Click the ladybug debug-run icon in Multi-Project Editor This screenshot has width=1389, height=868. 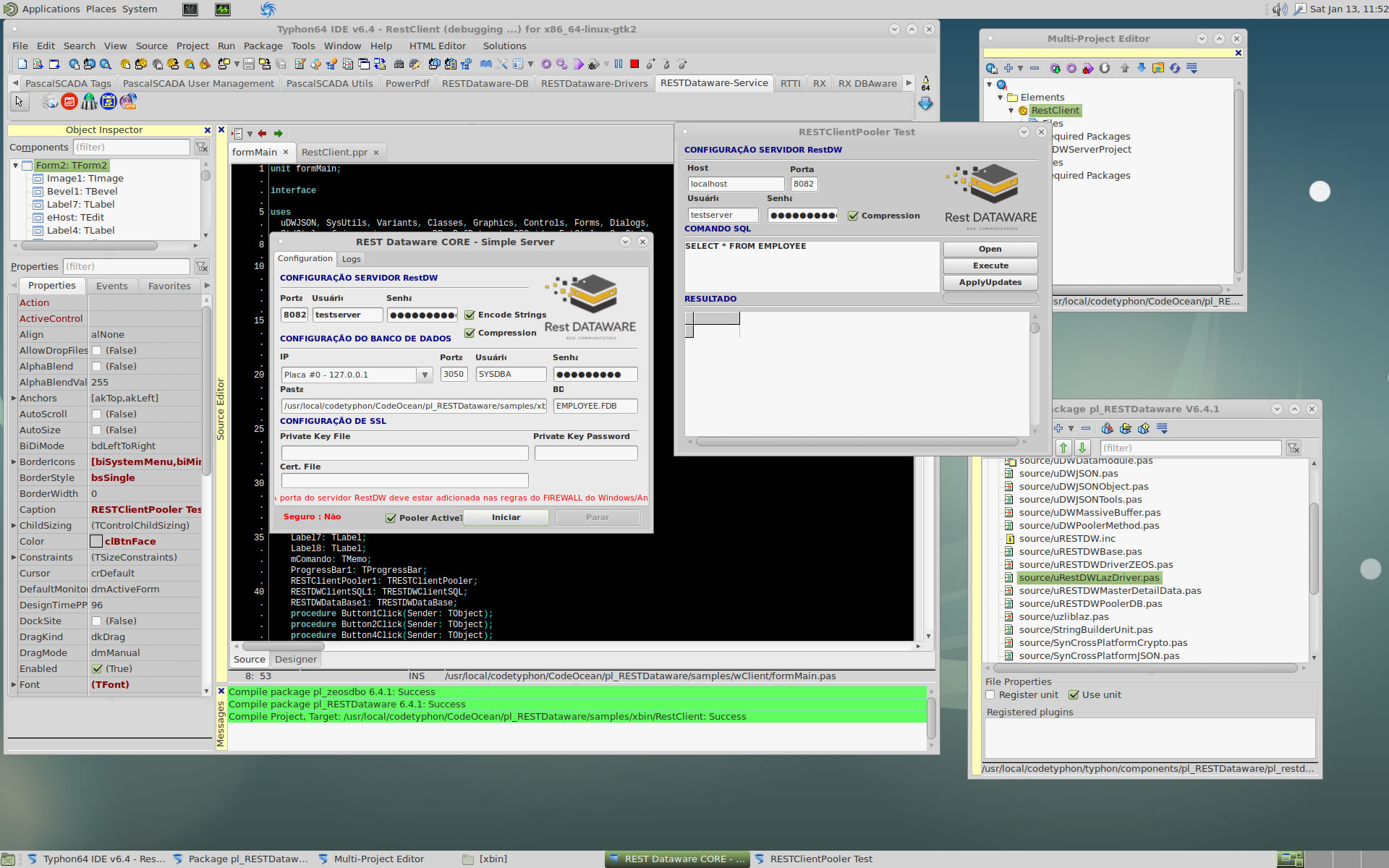coord(1087,68)
